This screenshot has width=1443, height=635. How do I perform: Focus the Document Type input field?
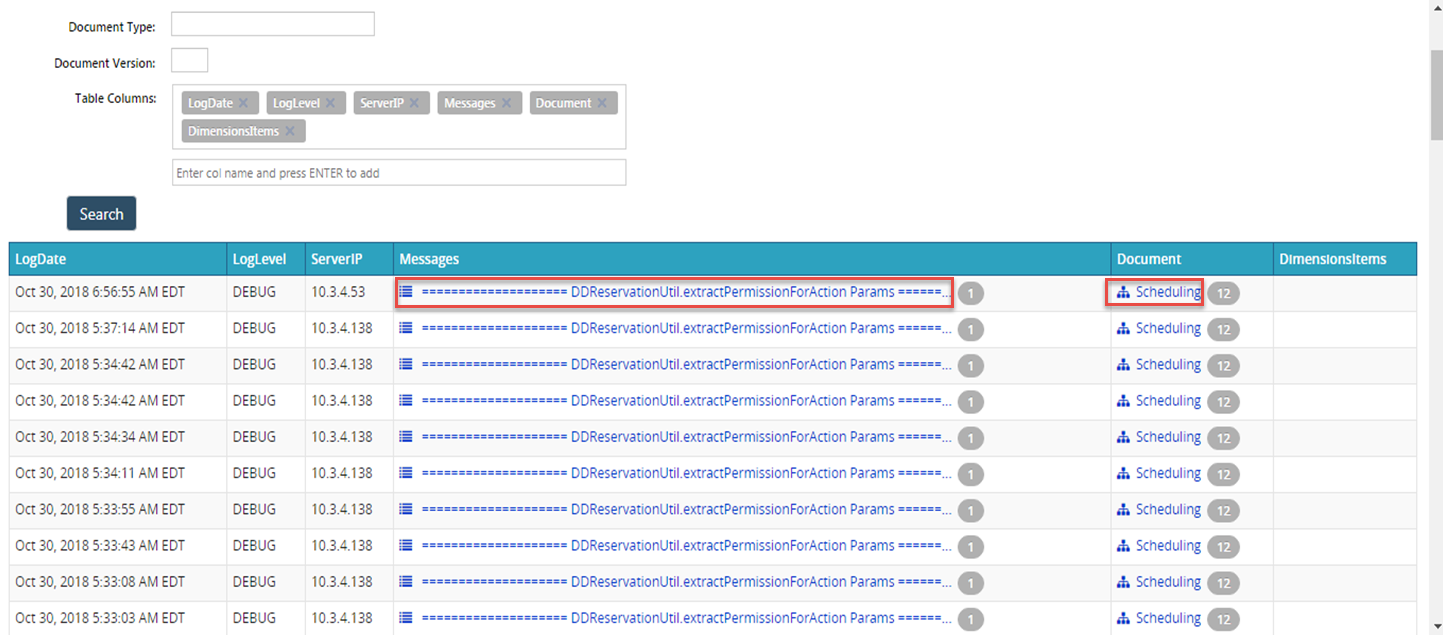coord(273,24)
